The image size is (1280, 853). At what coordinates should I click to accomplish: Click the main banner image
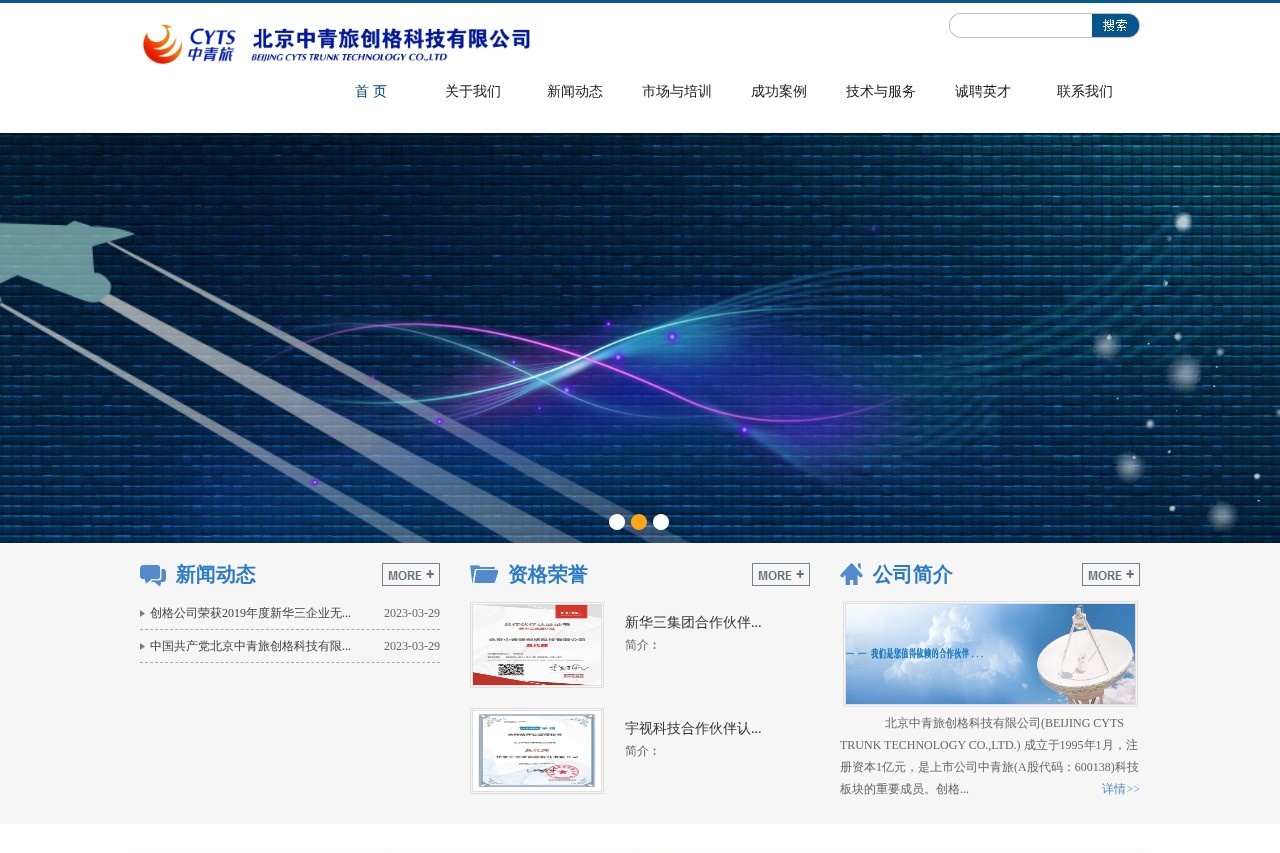pos(640,338)
